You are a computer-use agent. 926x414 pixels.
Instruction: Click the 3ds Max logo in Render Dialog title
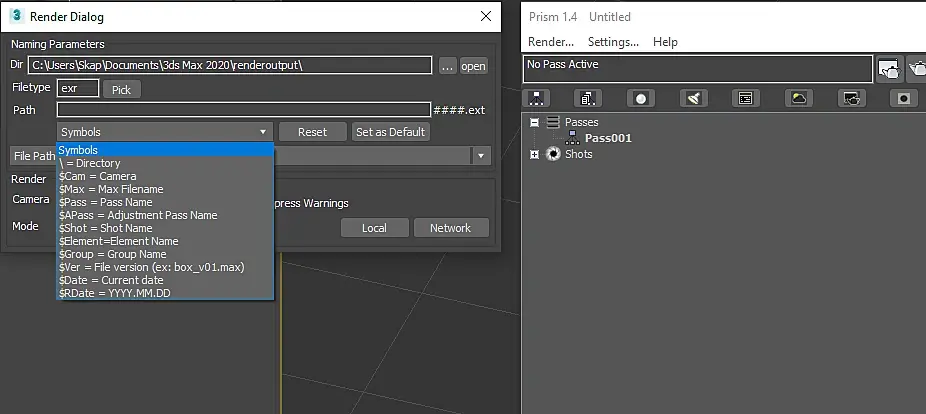click(17, 16)
